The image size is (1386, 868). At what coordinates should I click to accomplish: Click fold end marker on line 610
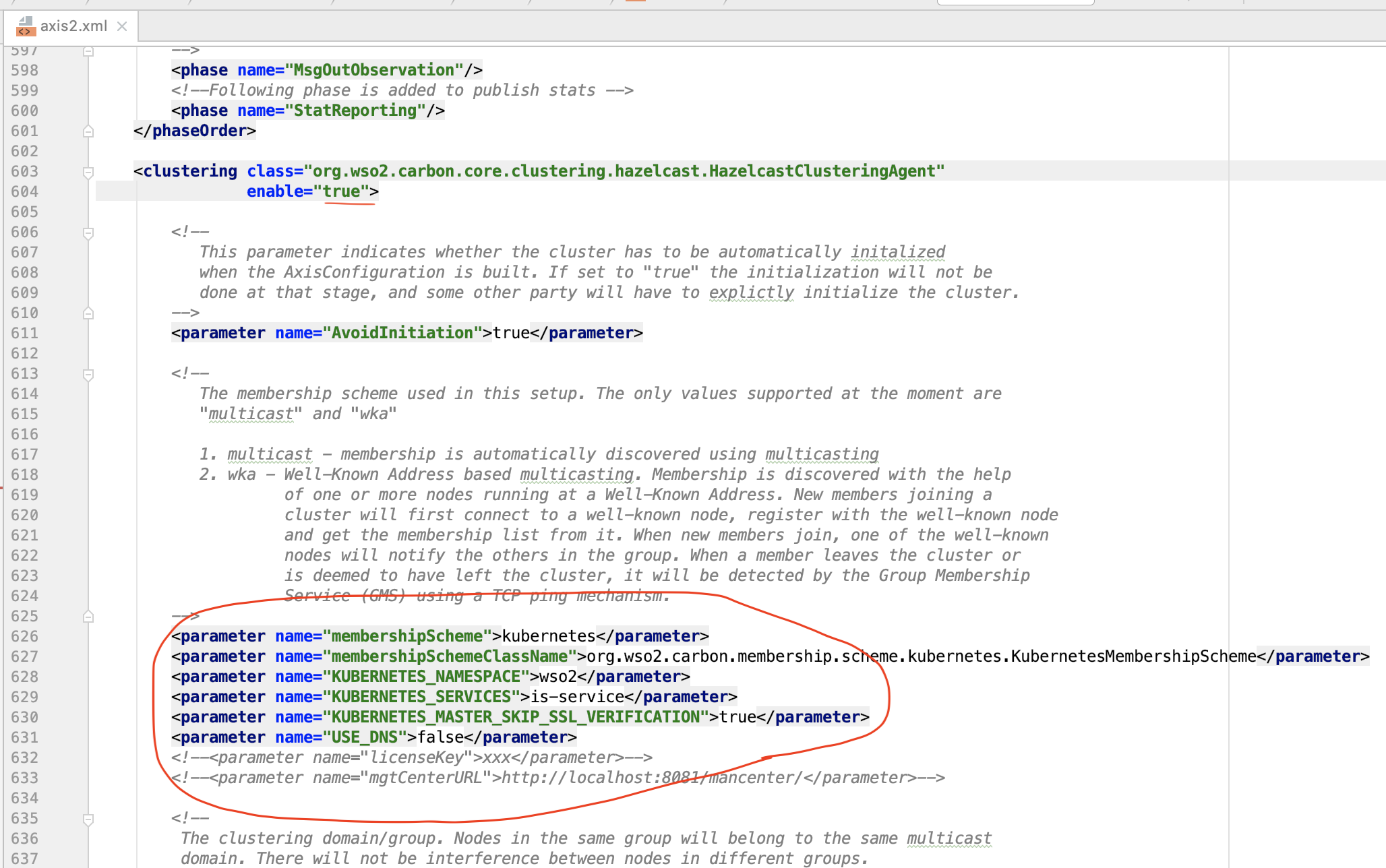click(88, 313)
